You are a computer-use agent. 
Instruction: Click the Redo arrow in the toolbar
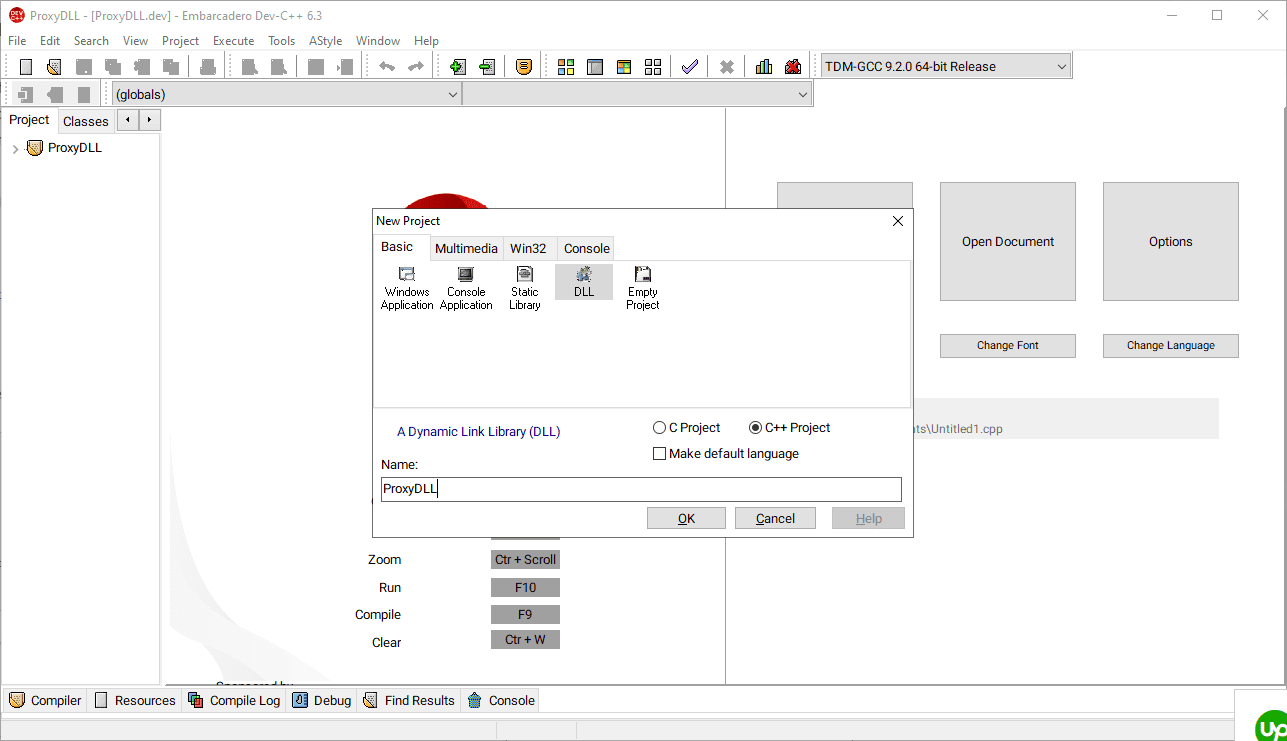coord(416,67)
